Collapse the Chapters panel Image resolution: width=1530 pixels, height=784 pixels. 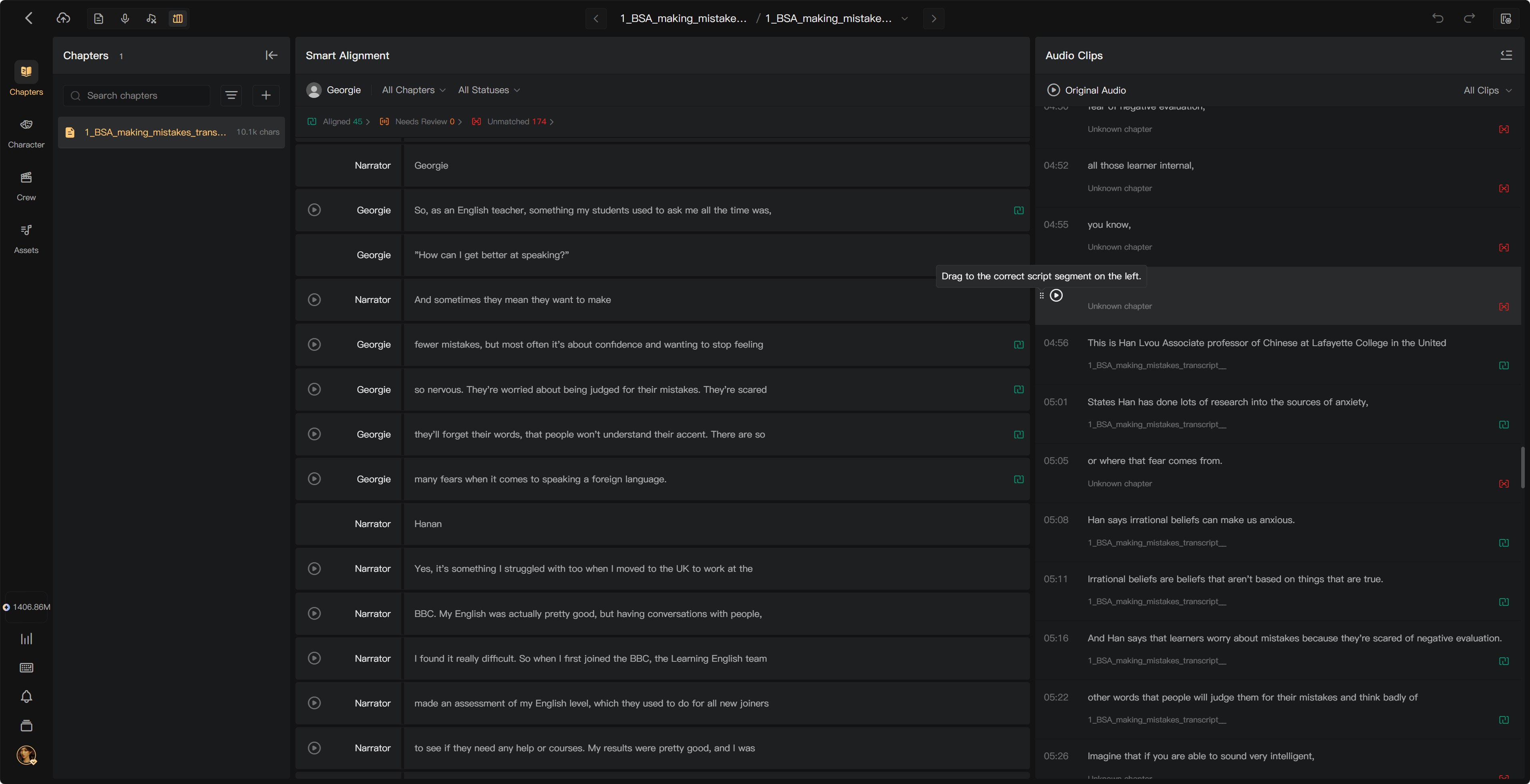pyautogui.click(x=271, y=55)
